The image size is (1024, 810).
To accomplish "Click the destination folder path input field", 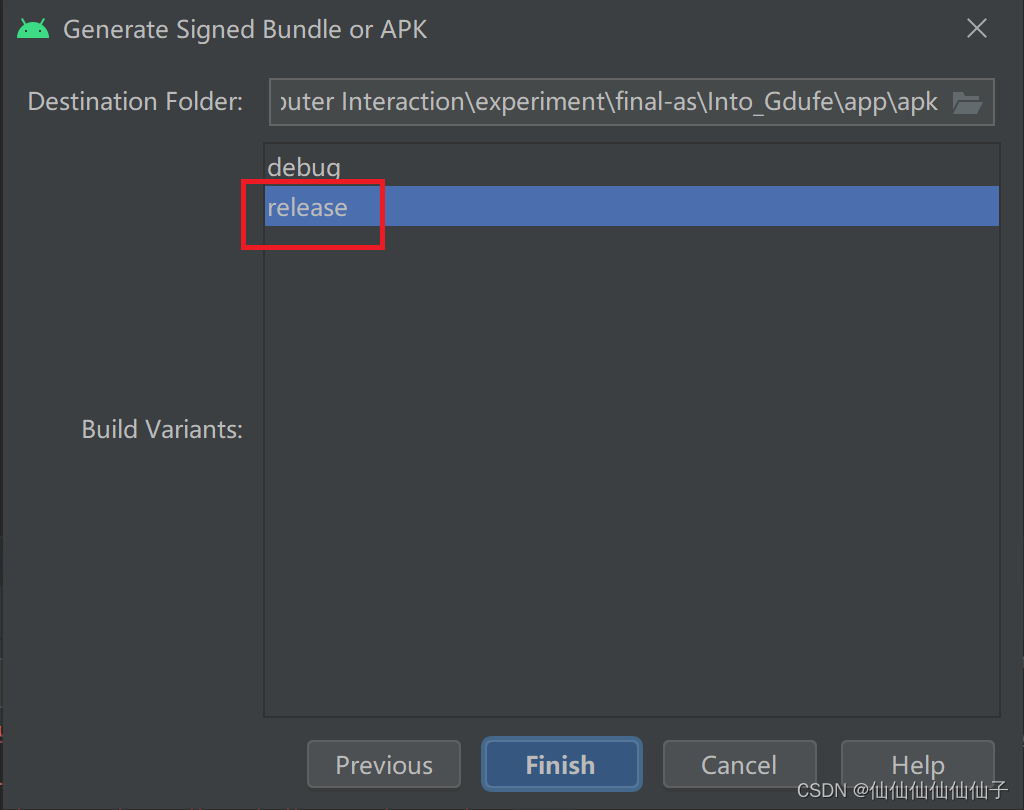I will tap(600, 101).
